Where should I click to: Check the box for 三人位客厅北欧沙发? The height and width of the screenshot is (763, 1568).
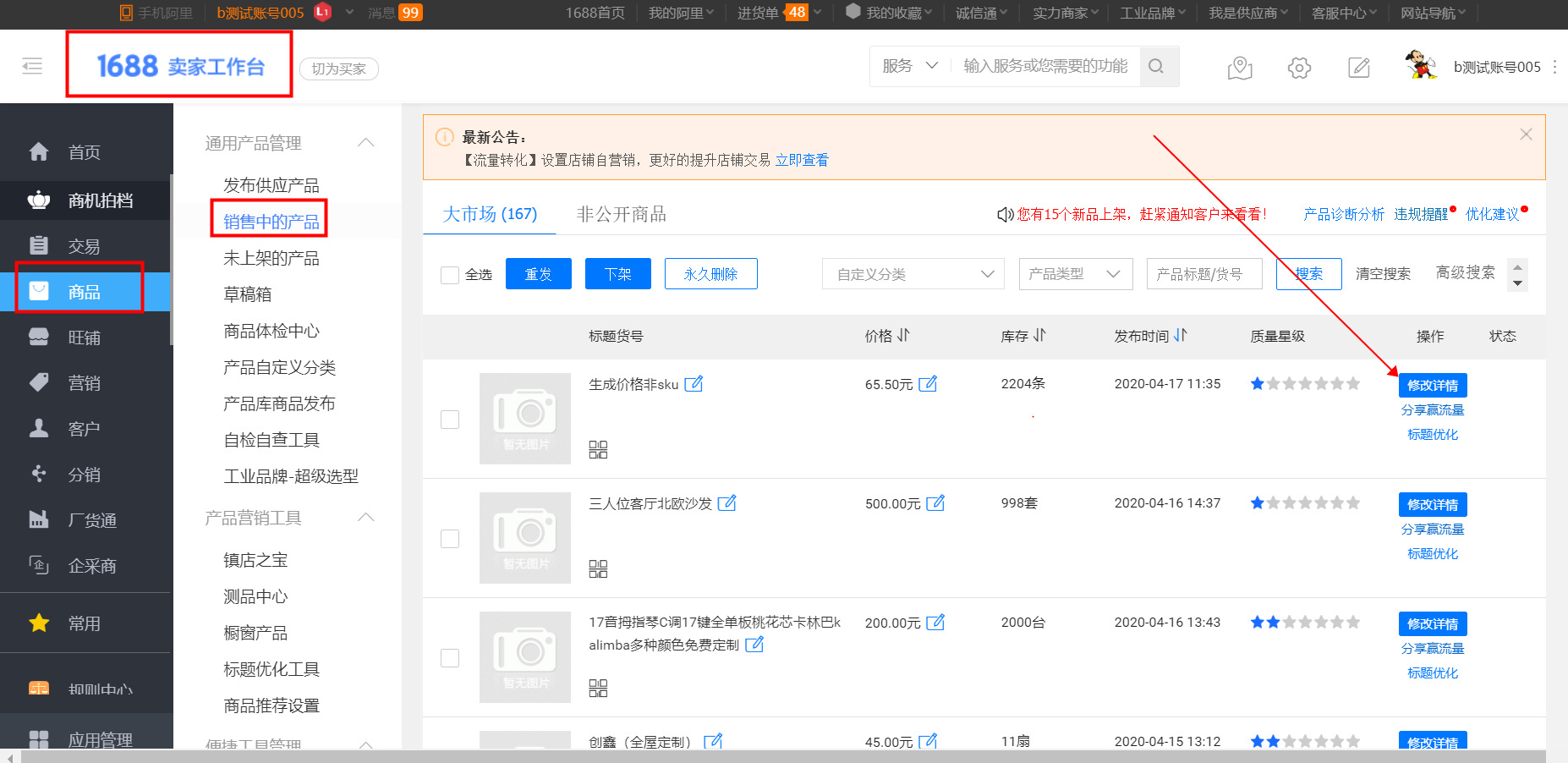tap(449, 538)
